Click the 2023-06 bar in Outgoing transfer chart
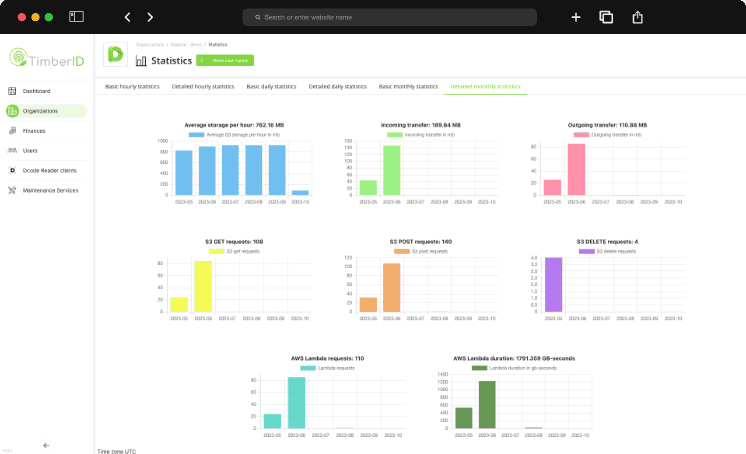 576,169
